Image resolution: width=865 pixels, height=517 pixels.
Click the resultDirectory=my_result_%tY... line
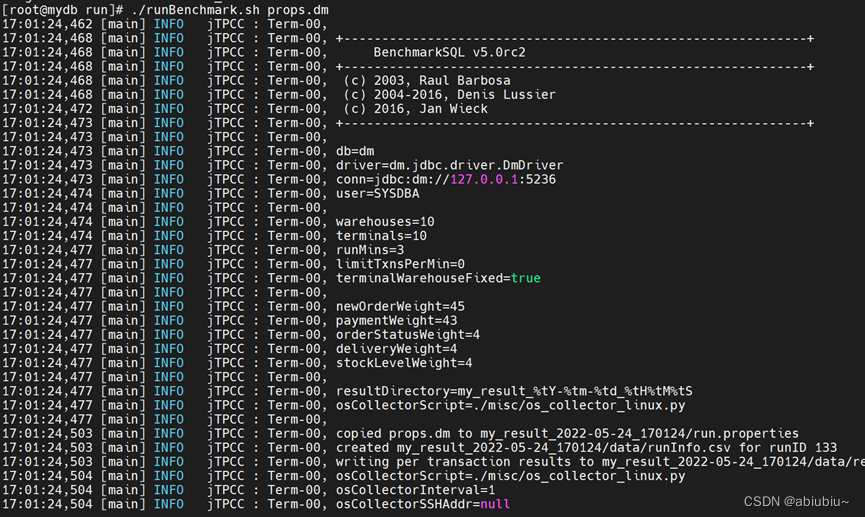click(514, 391)
